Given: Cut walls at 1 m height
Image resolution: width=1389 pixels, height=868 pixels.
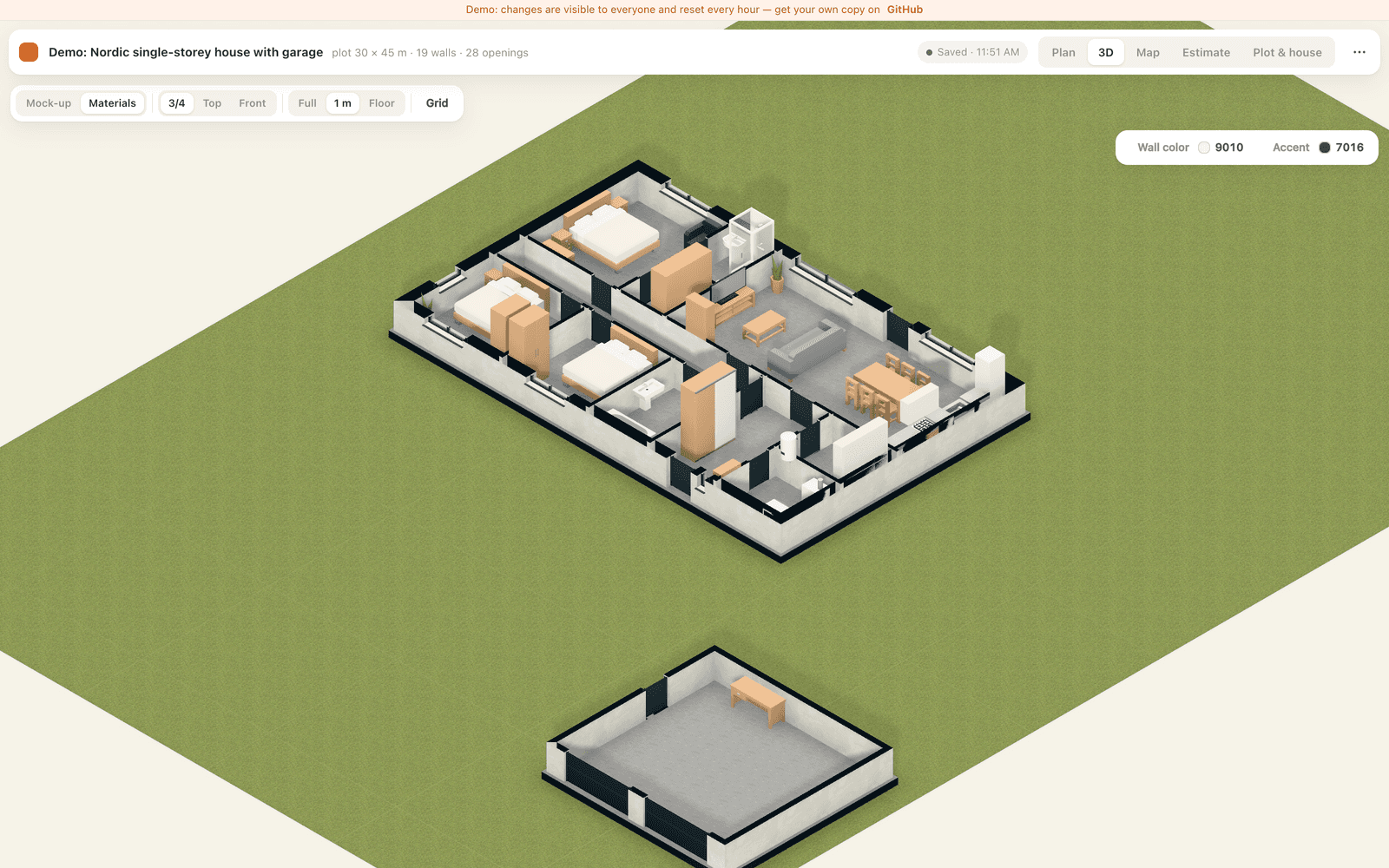Looking at the screenshot, I should (x=343, y=103).
